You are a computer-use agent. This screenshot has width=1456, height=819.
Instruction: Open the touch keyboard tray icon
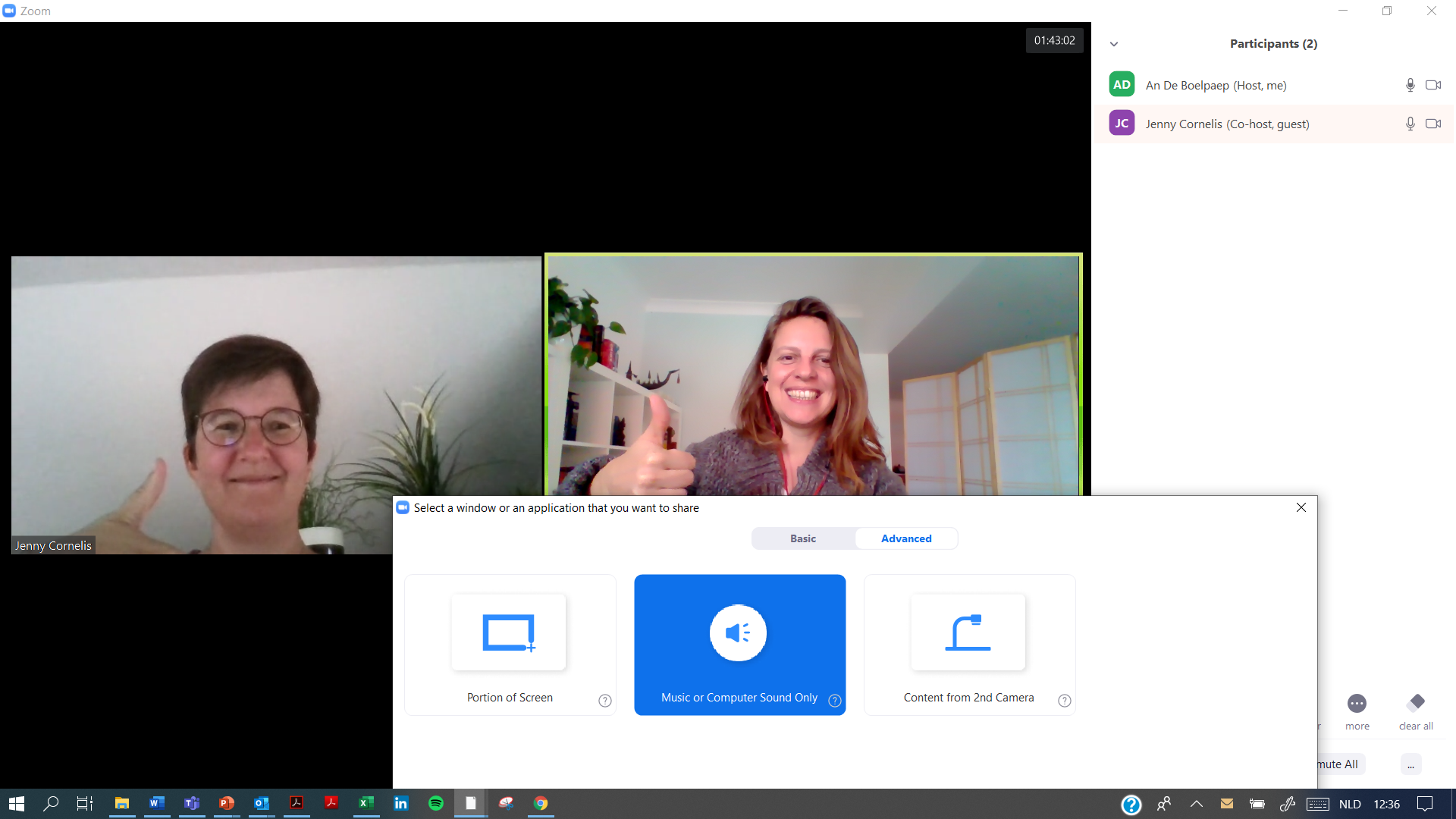pos(1318,804)
